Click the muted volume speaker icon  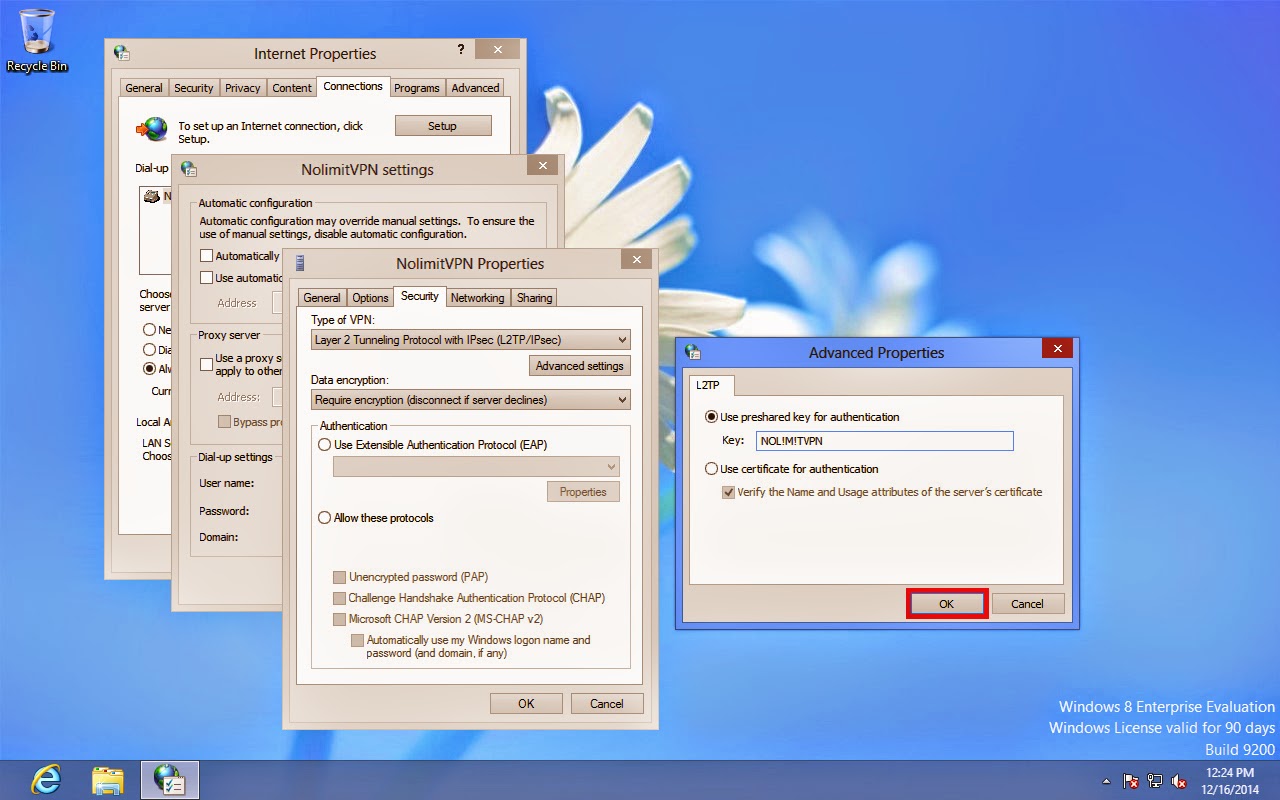[x=1180, y=781]
